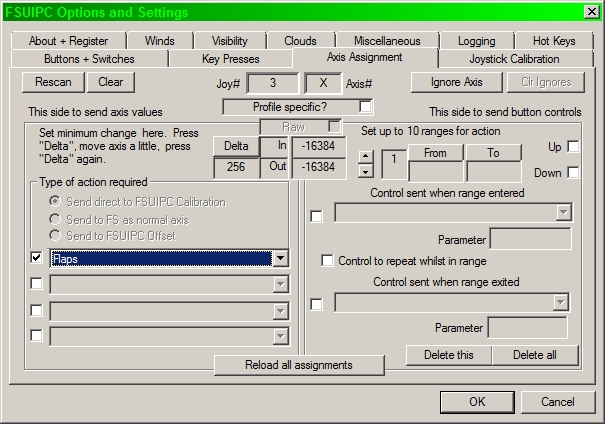
Task: Open the fourth axis assignment dropdown
Action: coord(281,336)
